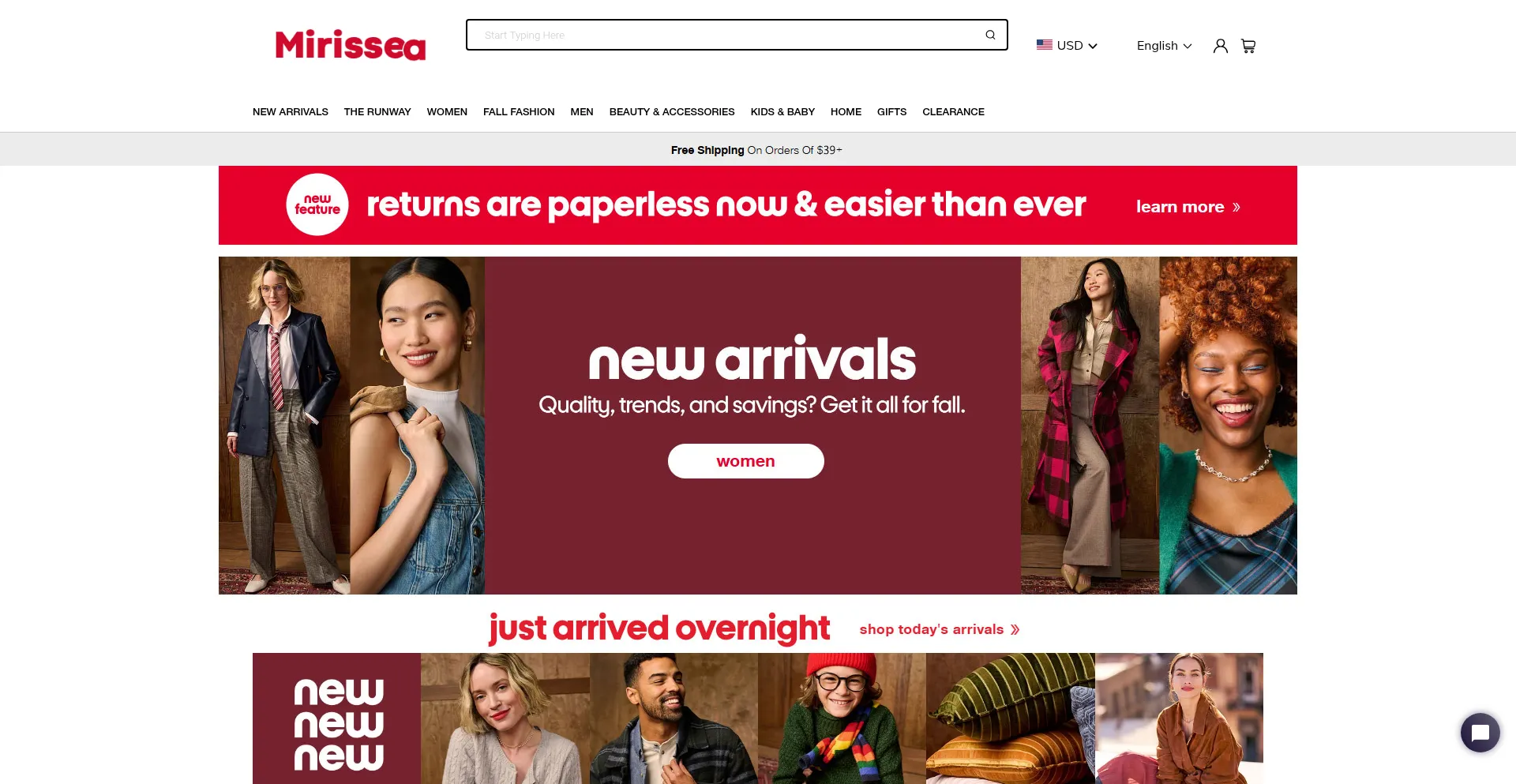Select the Clearance menu item
The width and height of the screenshot is (1516, 784).
(953, 112)
